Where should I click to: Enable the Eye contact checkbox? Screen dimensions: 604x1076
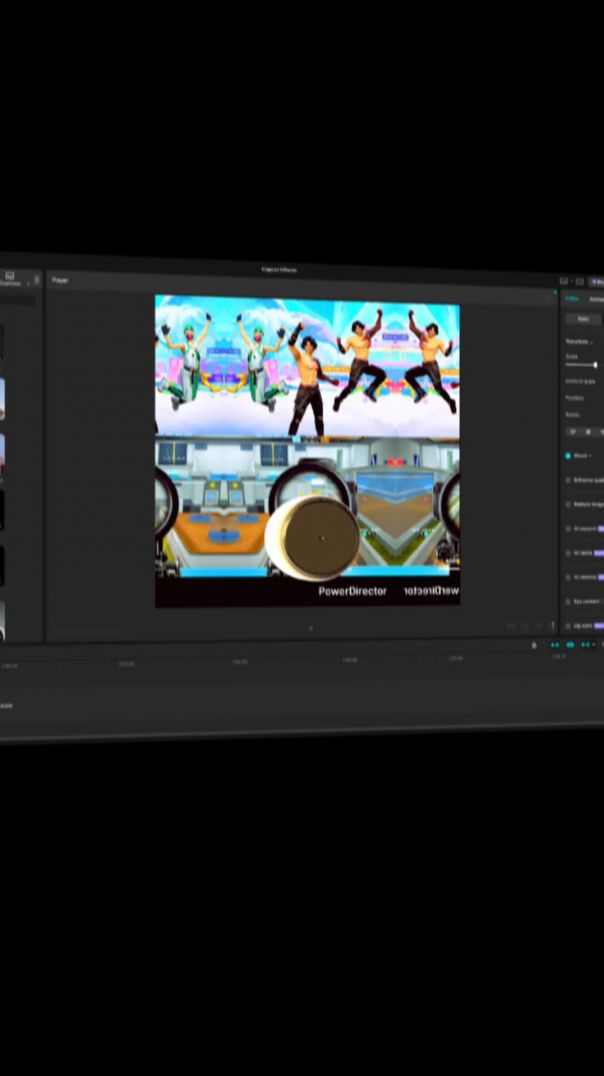click(568, 602)
